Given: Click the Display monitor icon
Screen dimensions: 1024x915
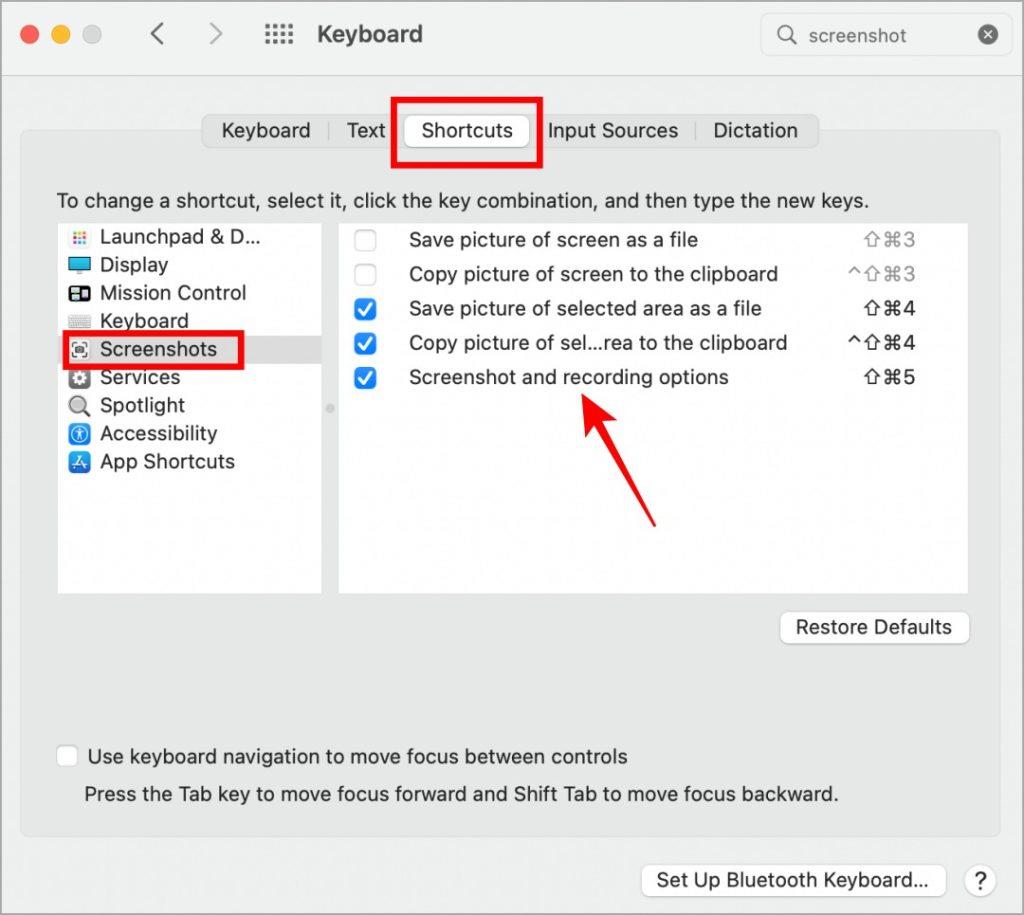Looking at the screenshot, I should pyautogui.click(x=80, y=265).
